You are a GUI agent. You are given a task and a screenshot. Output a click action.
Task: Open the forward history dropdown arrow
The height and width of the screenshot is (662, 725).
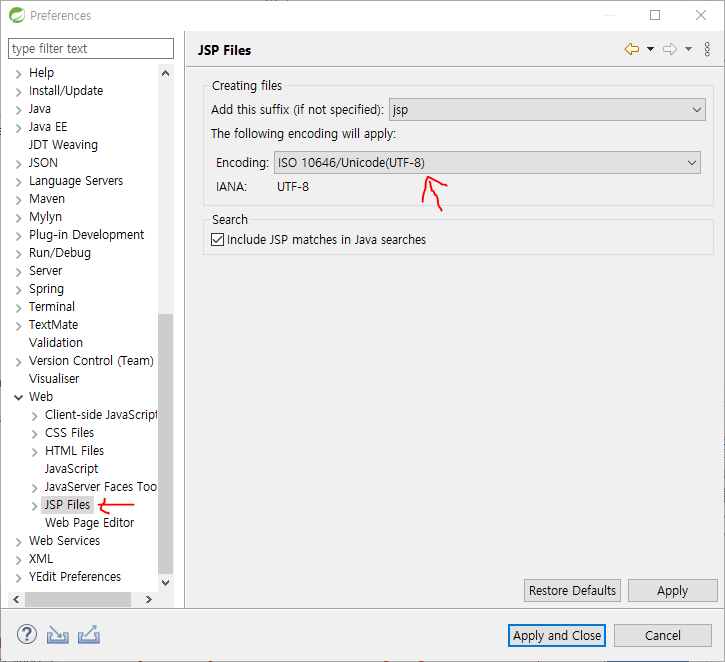tap(688, 49)
